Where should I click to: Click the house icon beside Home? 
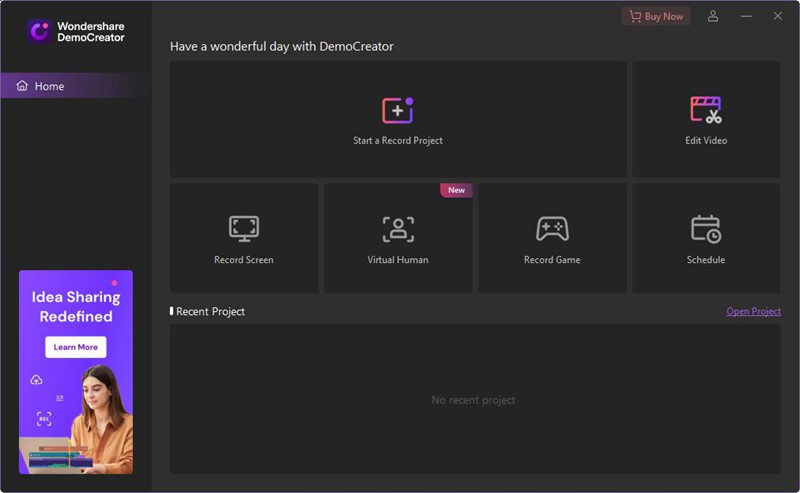click(x=22, y=85)
